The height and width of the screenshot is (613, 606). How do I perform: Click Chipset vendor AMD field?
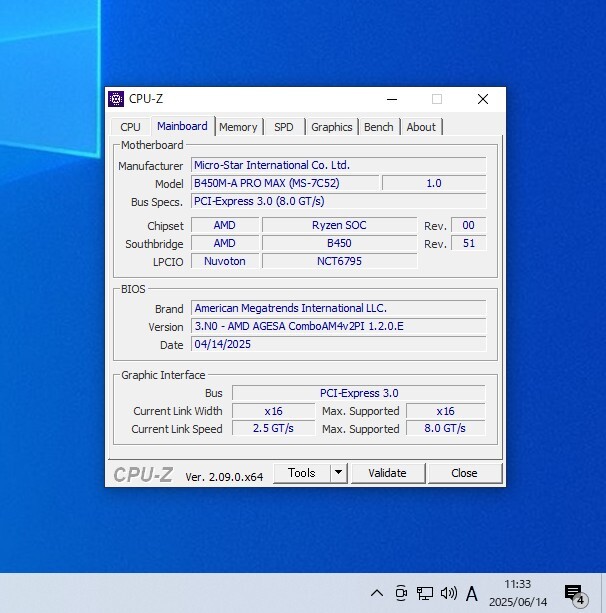(225, 225)
